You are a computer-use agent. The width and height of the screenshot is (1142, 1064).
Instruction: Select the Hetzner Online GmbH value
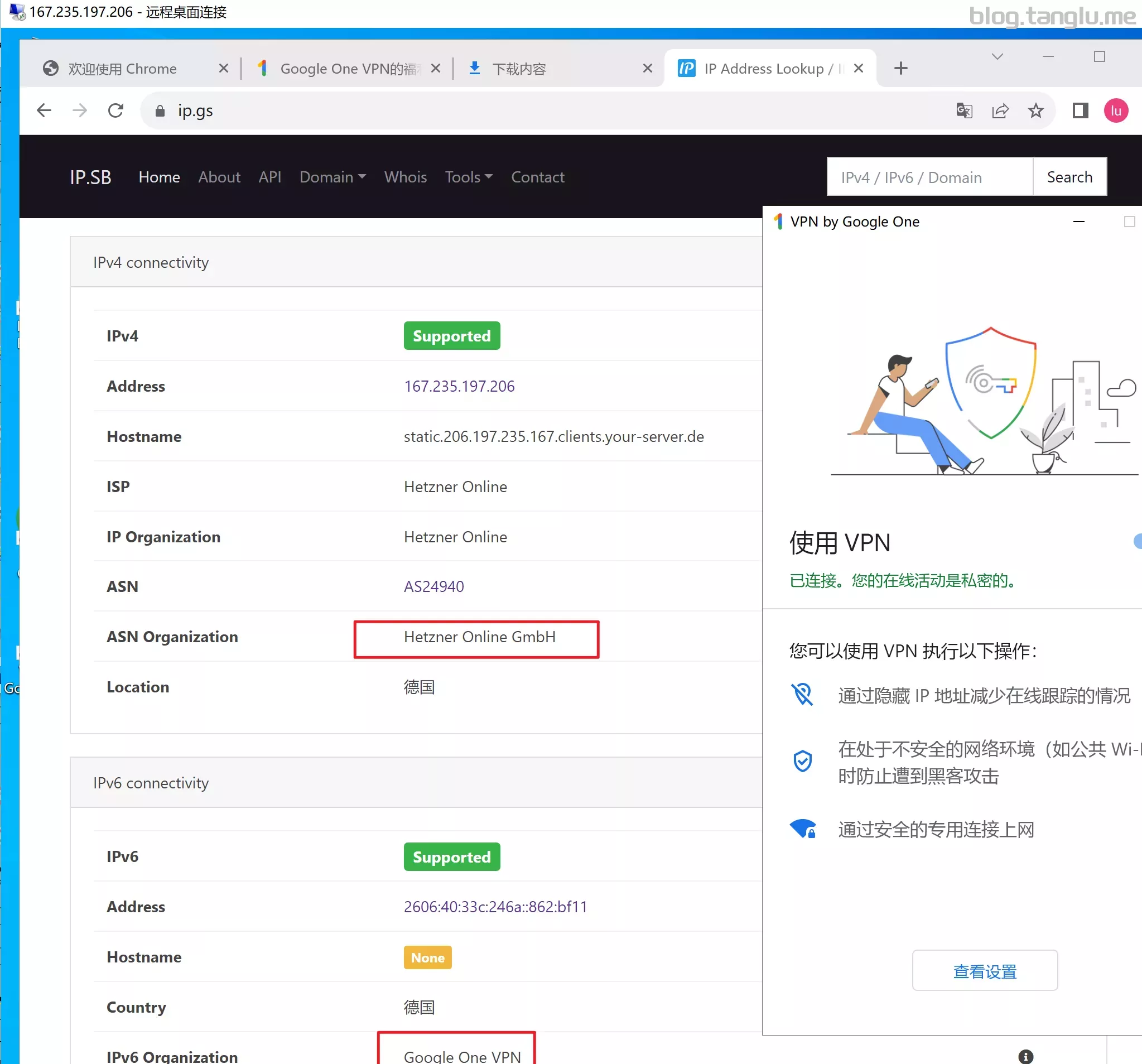click(x=479, y=637)
